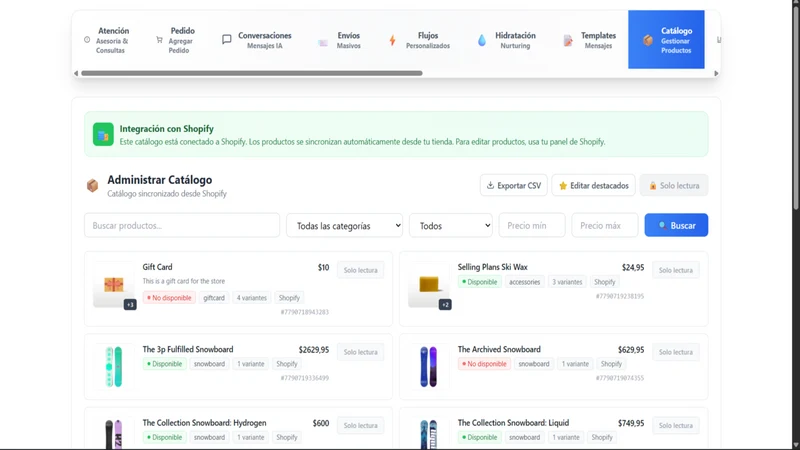This screenshot has height=450, width=800.
Task: Click Solo lectura on Collection Snowboard: Liquid
Action: pos(676,426)
